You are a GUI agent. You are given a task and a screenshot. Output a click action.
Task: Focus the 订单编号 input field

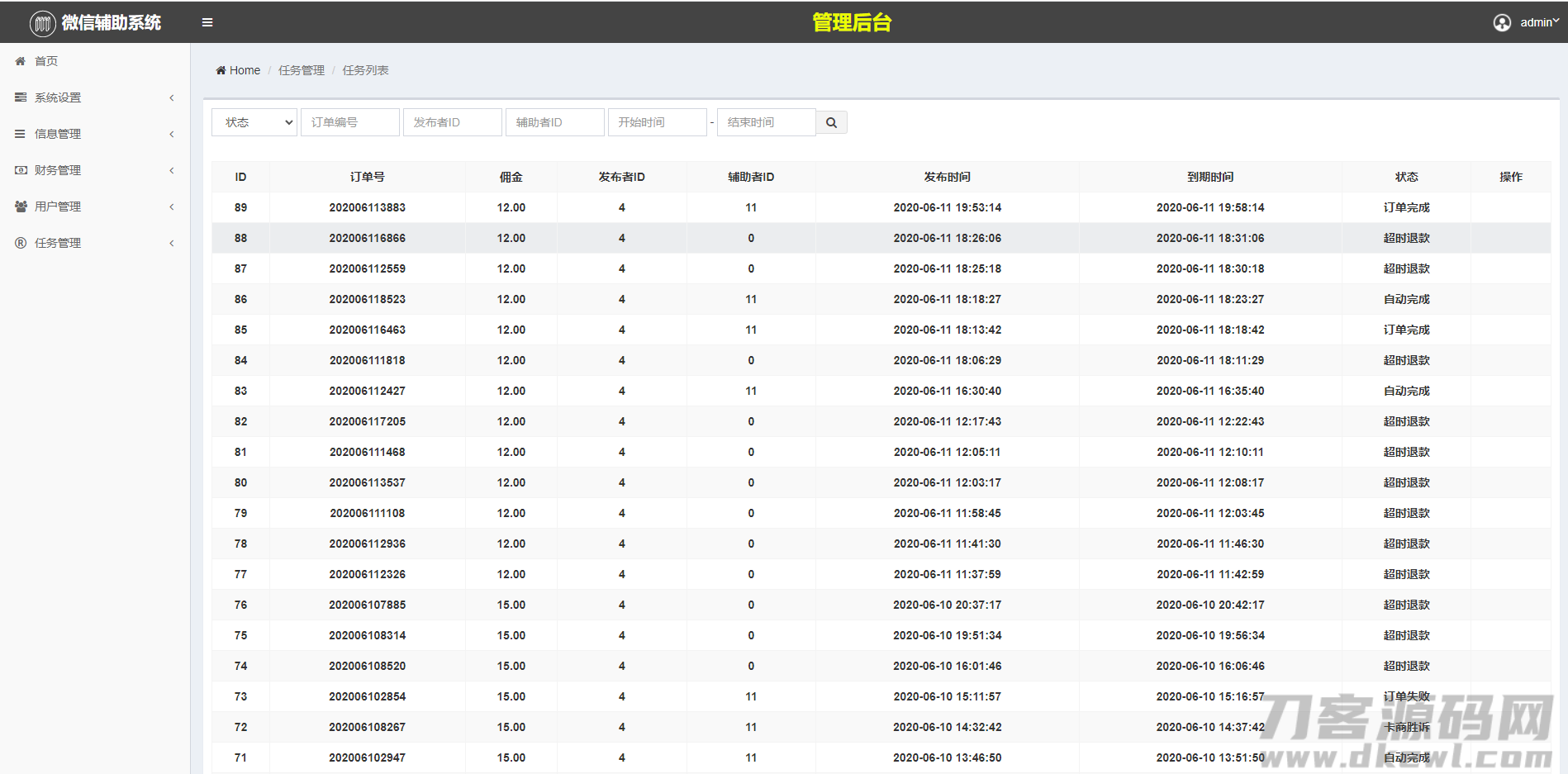click(x=350, y=122)
